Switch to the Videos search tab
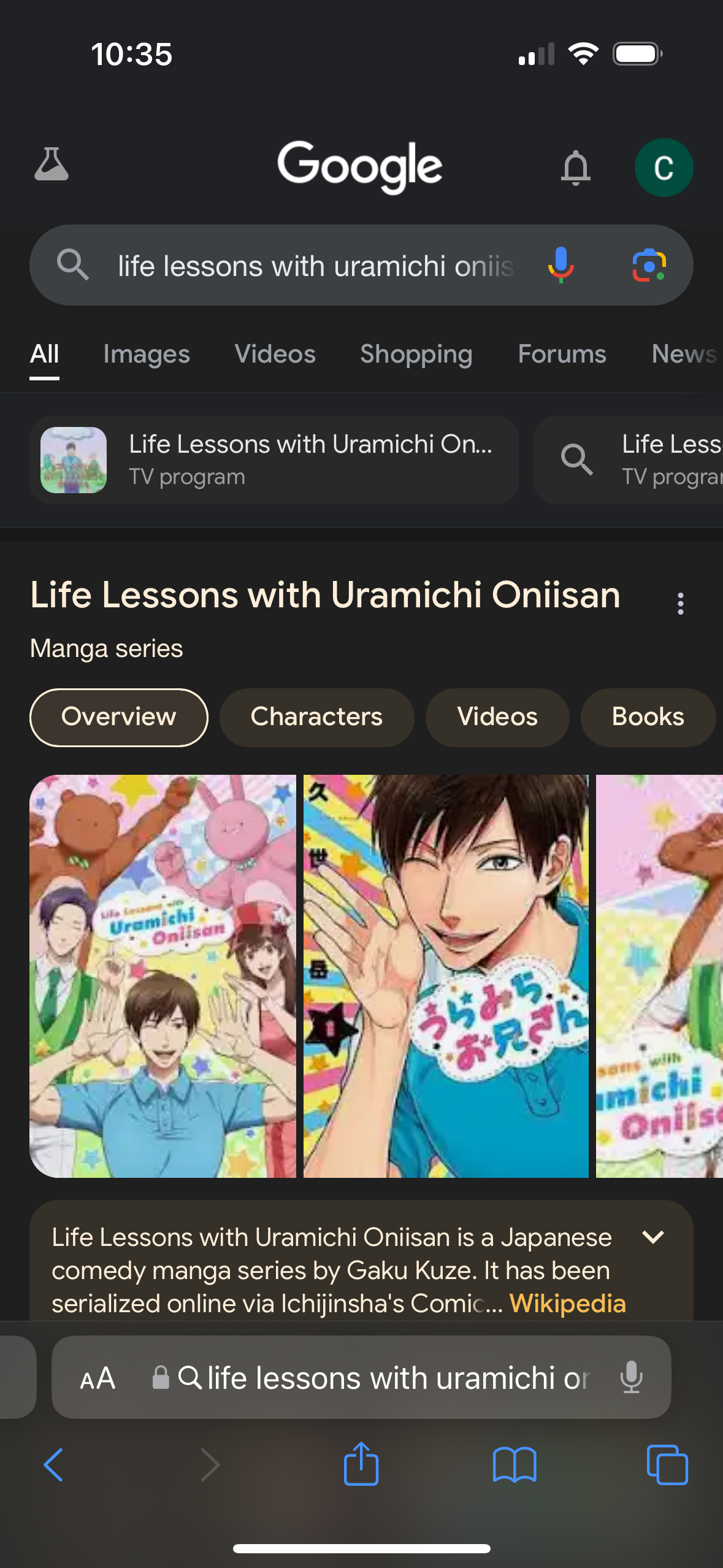The width and height of the screenshot is (723, 1568). point(275,354)
